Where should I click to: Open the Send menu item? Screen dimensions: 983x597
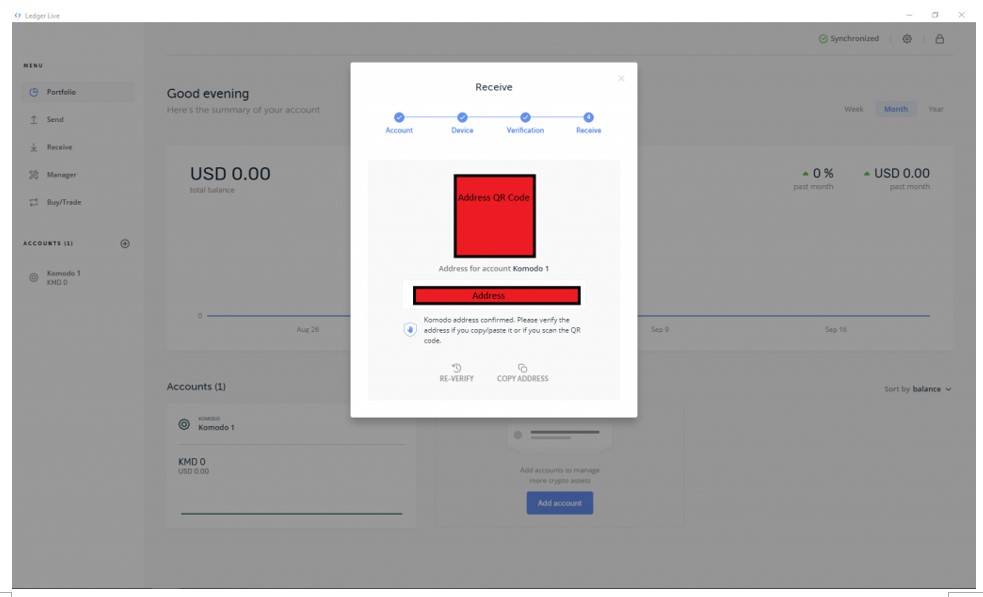click(x=78, y=120)
